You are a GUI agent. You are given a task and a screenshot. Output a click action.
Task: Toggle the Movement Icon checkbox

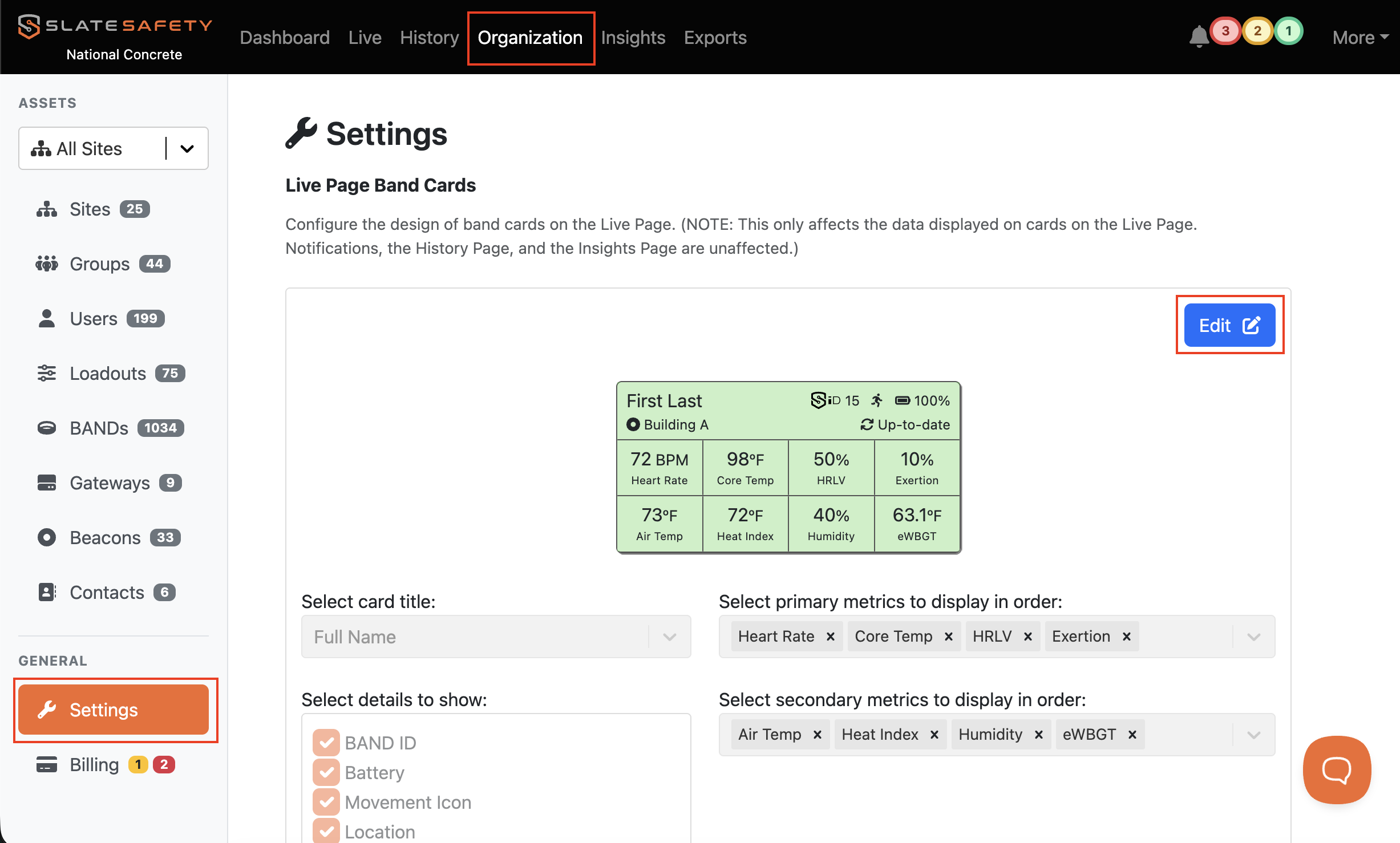[x=326, y=802]
